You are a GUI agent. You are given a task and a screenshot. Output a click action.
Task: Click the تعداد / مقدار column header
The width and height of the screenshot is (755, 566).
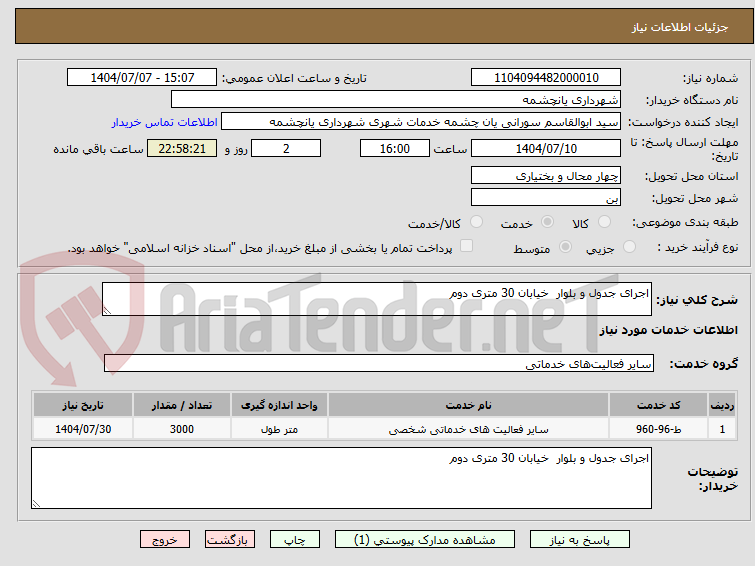(x=182, y=405)
